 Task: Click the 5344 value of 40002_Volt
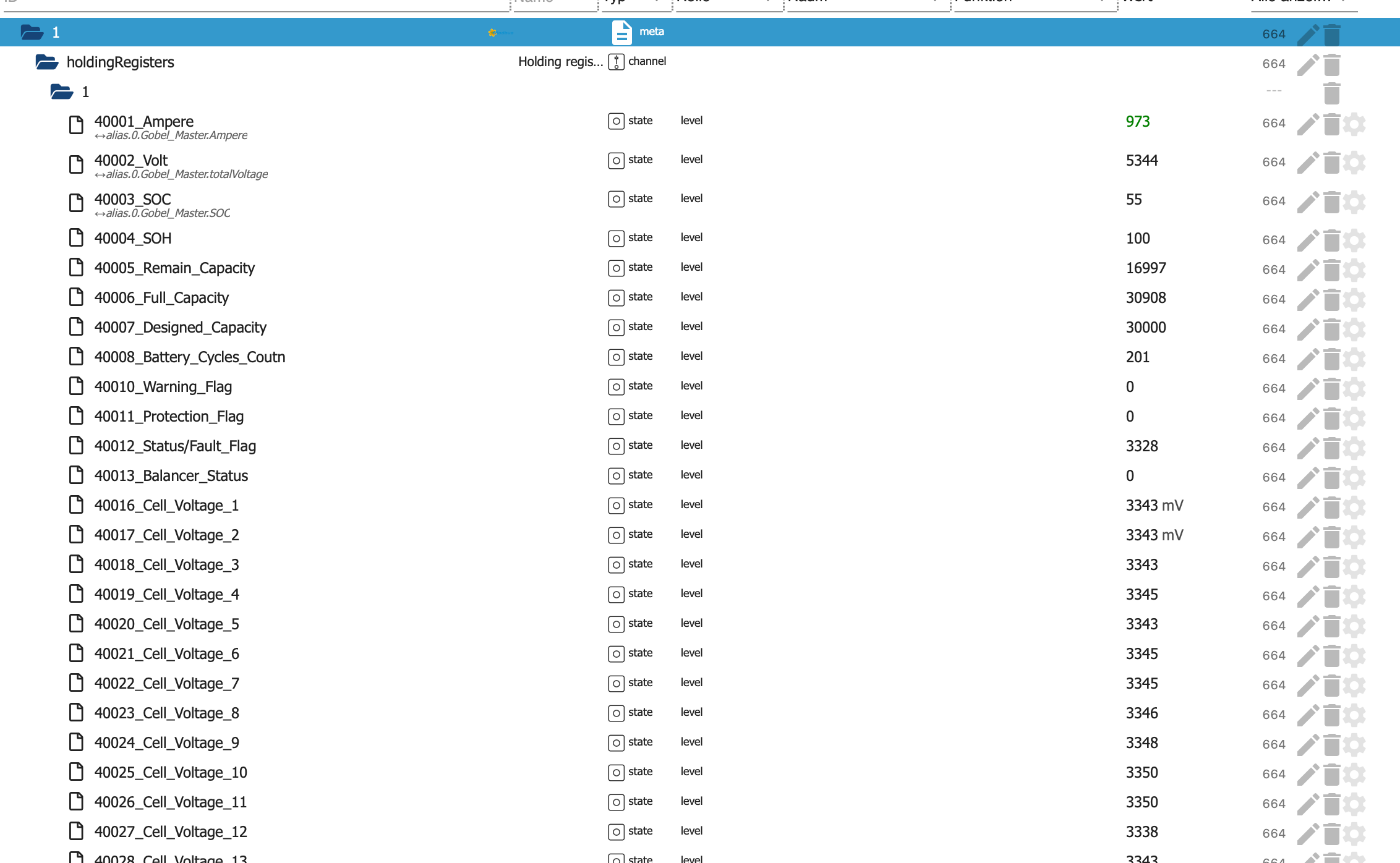click(1142, 161)
